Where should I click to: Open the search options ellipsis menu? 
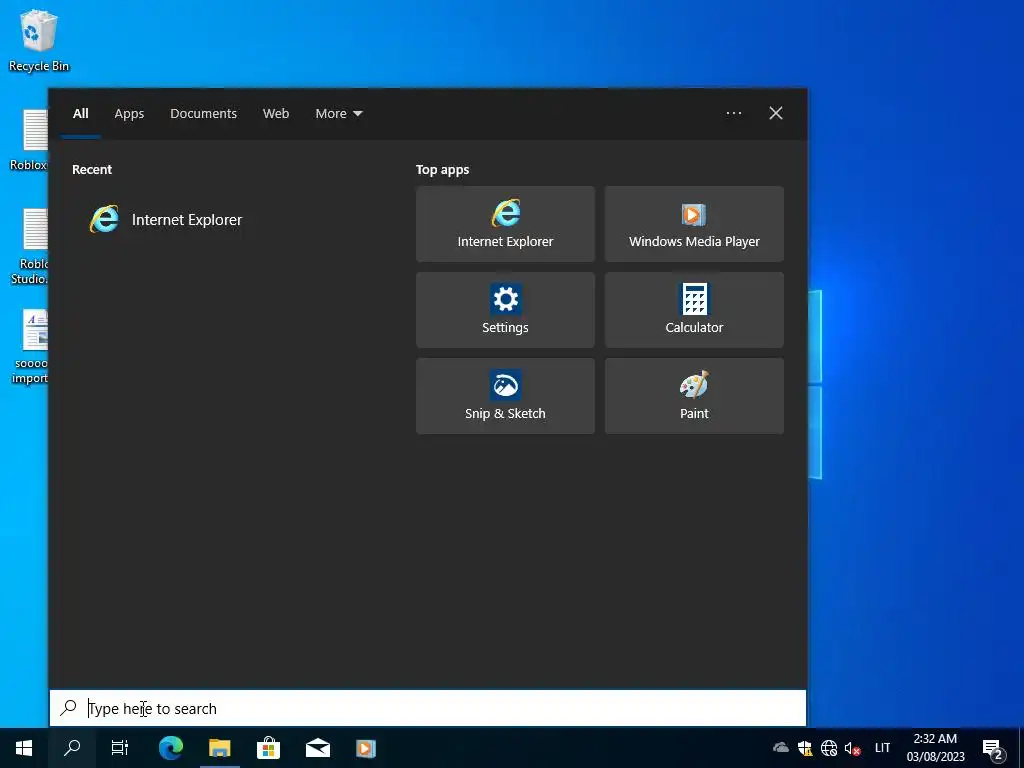pos(733,114)
